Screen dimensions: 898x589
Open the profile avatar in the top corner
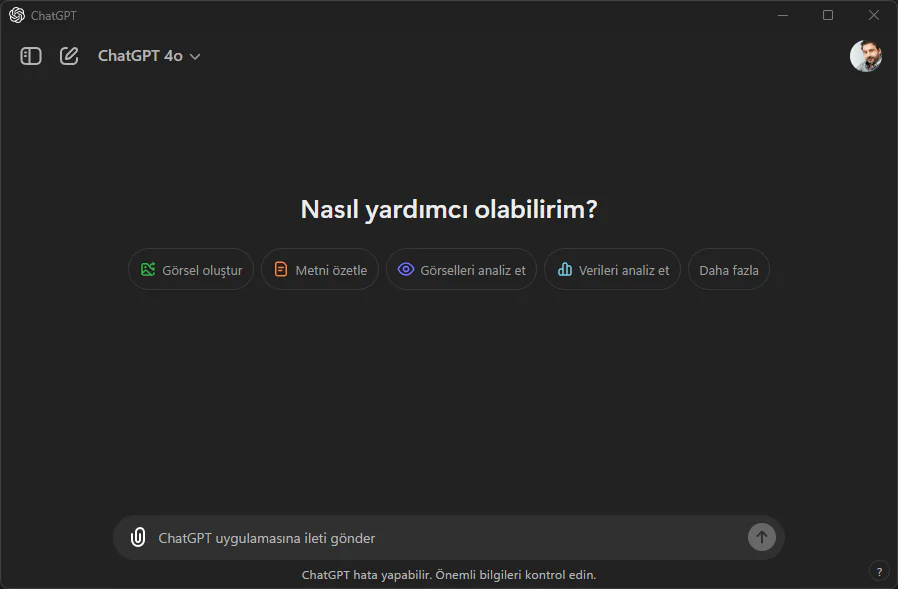865,56
